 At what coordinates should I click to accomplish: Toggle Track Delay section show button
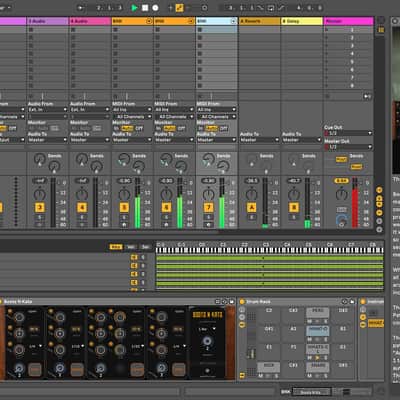[379, 221]
